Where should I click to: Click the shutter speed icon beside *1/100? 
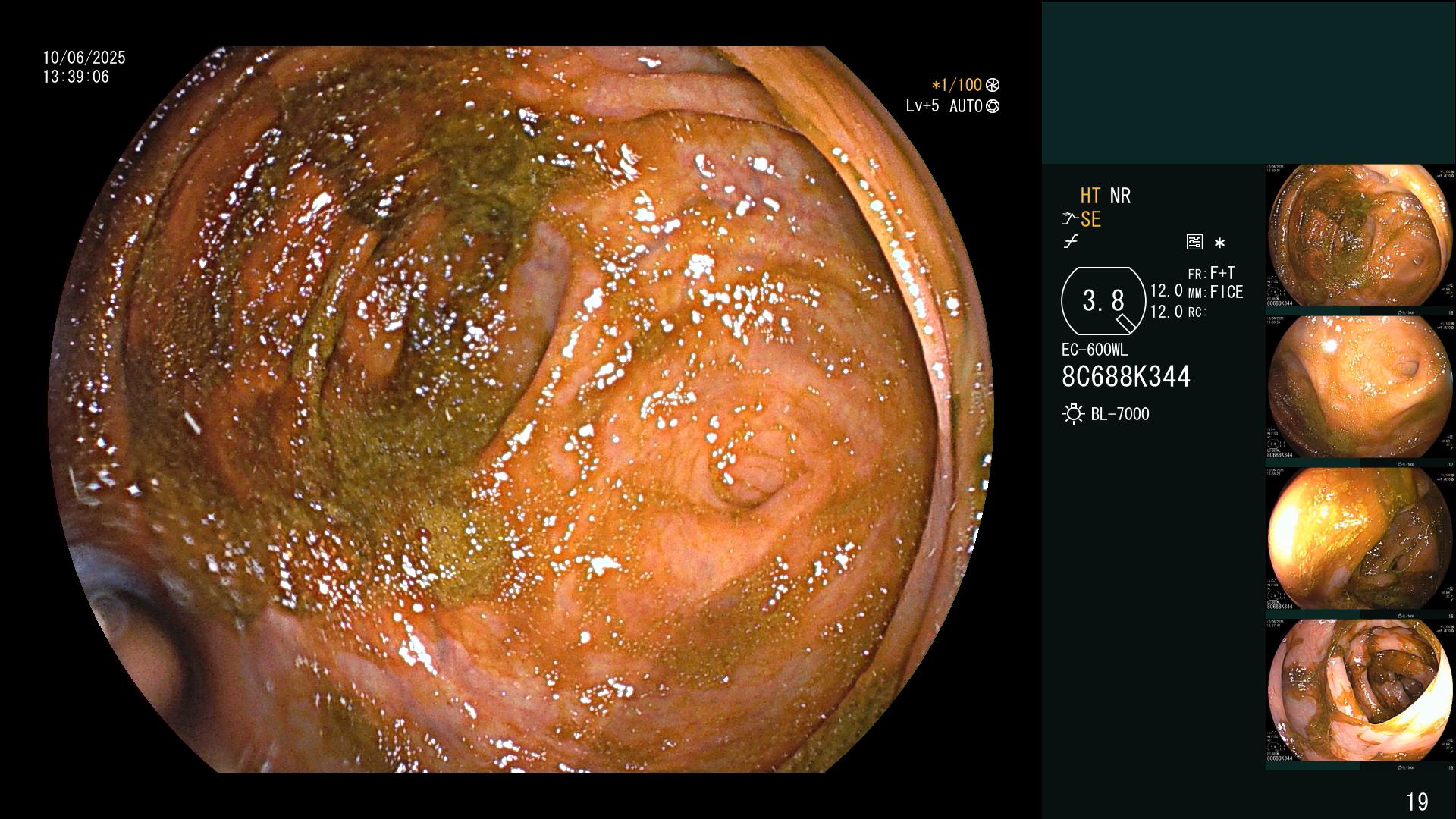tap(993, 85)
